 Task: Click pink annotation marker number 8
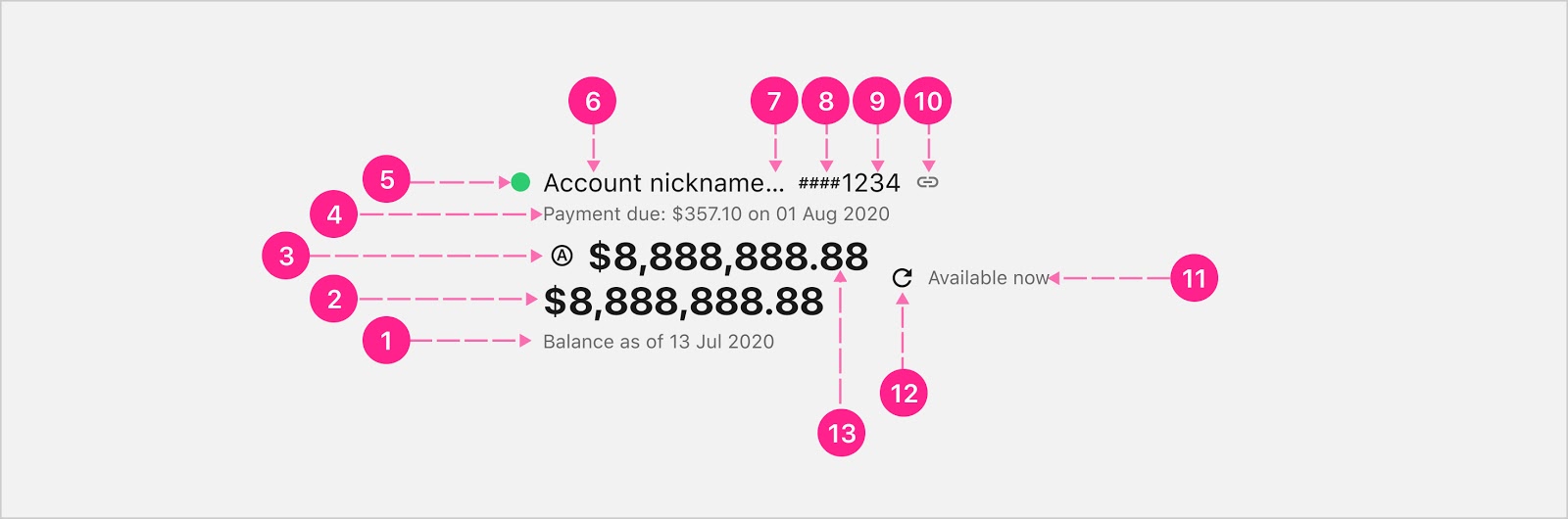826,101
